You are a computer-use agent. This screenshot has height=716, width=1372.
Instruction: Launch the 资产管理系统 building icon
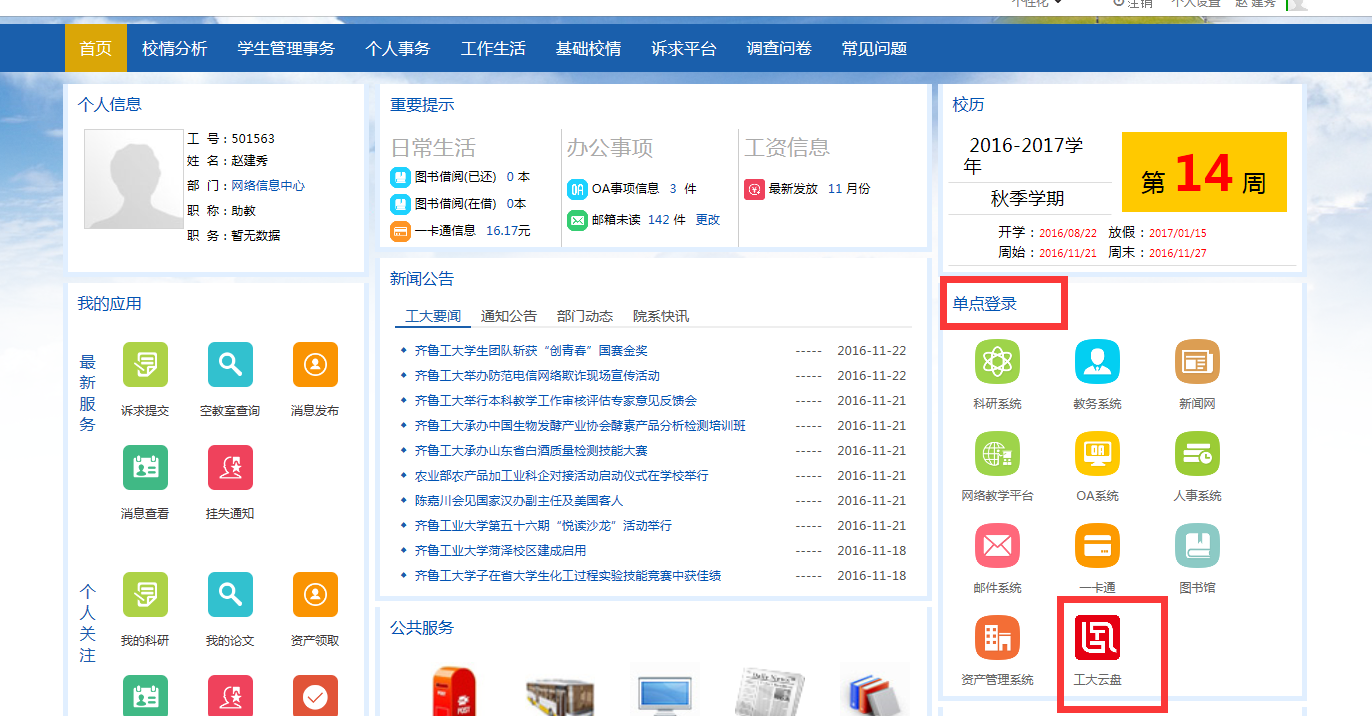point(997,638)
